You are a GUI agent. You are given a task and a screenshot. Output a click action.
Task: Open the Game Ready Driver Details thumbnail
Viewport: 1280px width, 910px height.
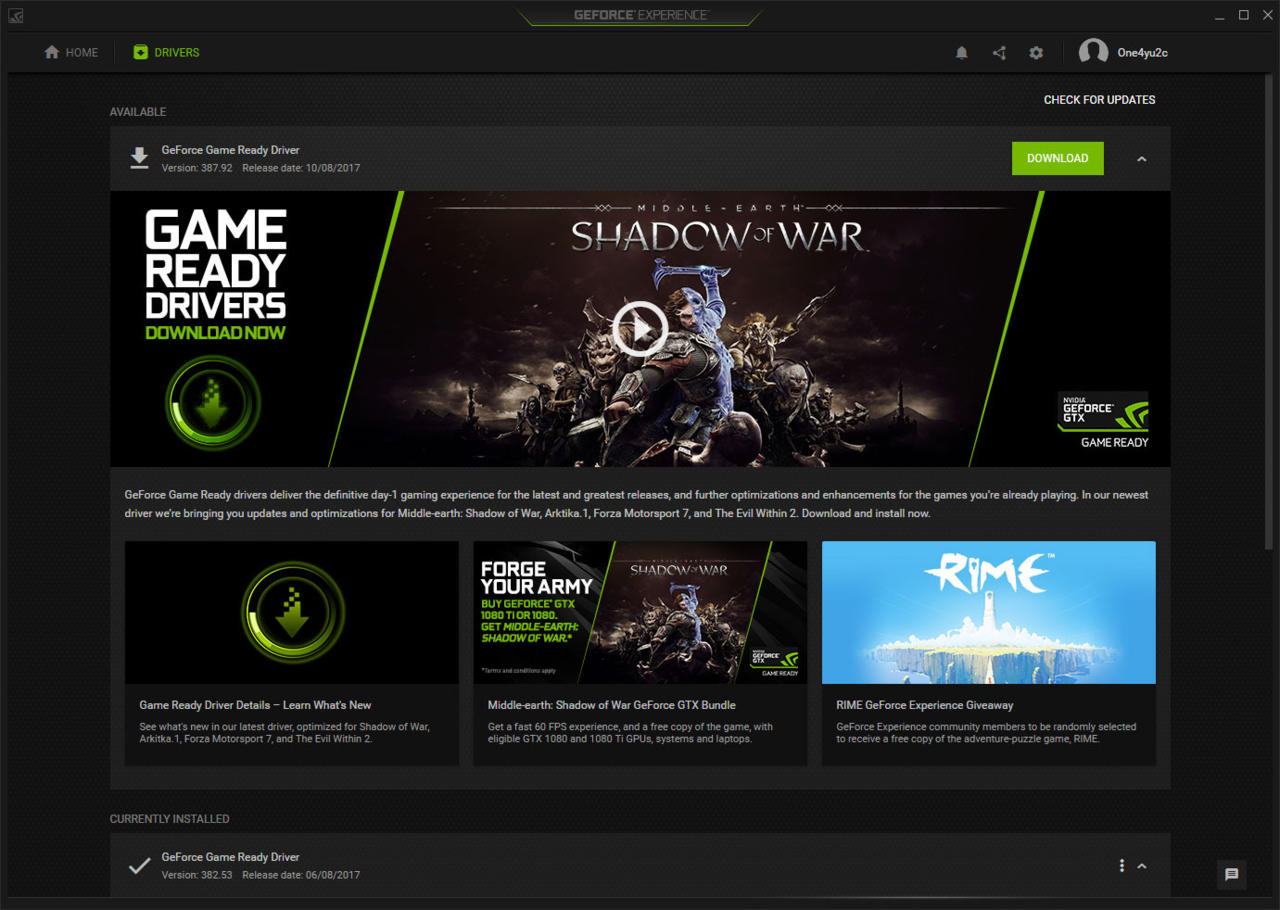(x=292, y=612)
